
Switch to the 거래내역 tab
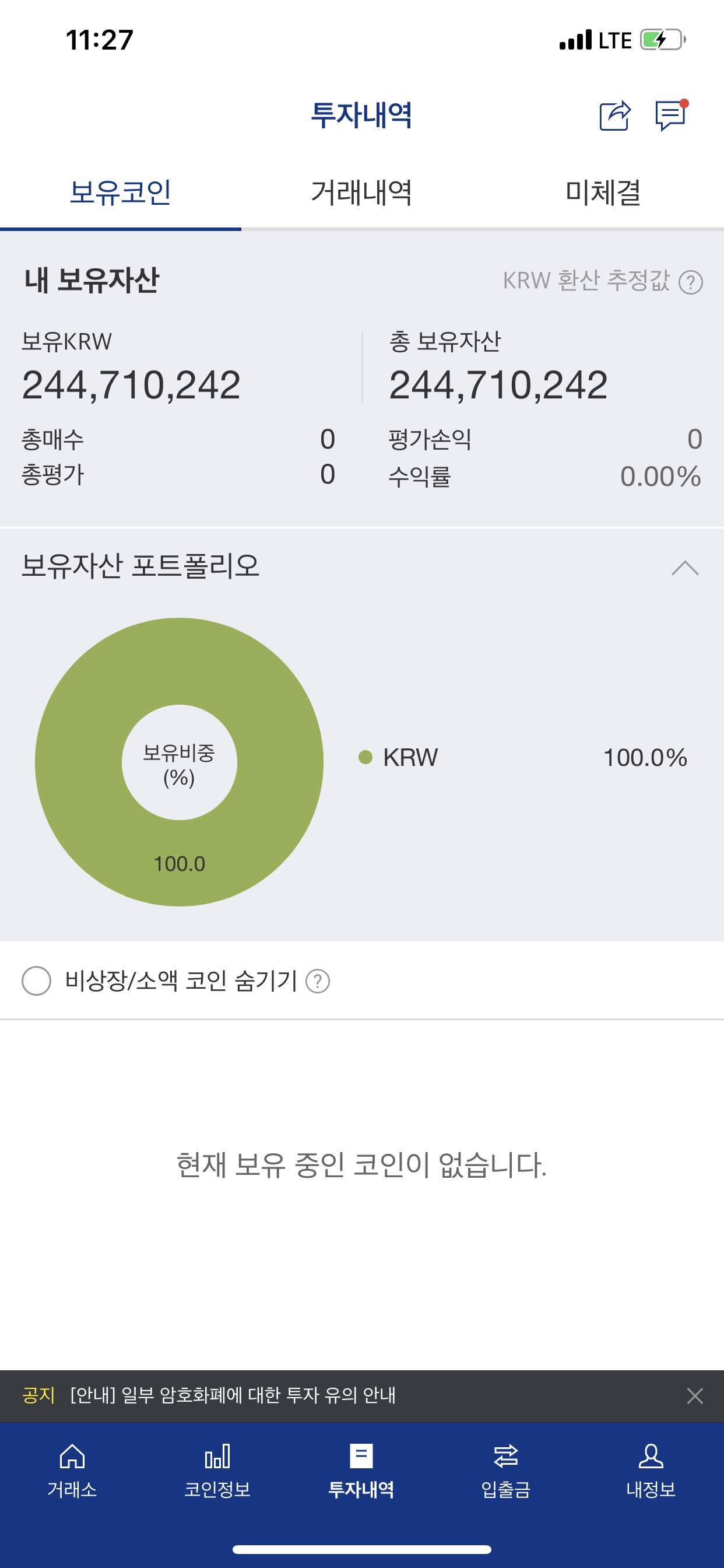(361, 192)
